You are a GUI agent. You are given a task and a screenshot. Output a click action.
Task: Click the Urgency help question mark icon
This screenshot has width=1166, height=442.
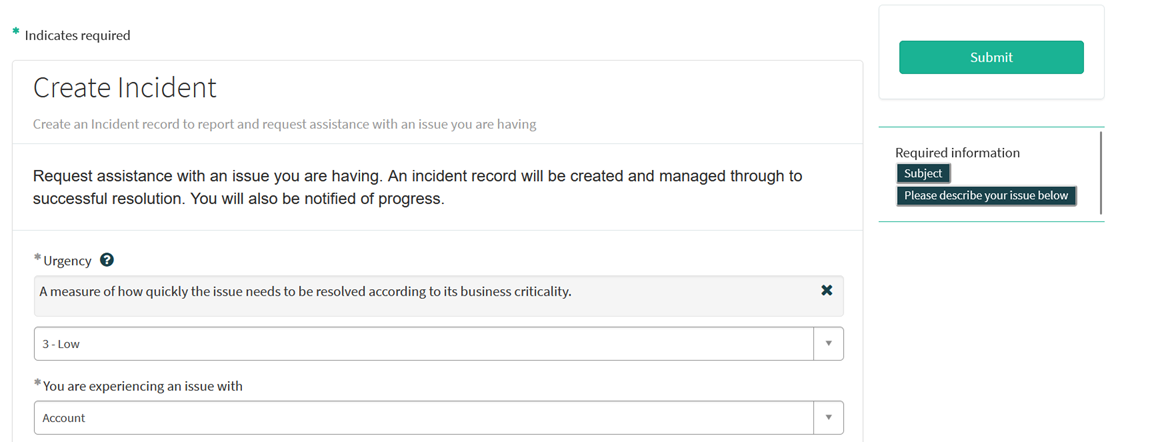tap(107, 260)
